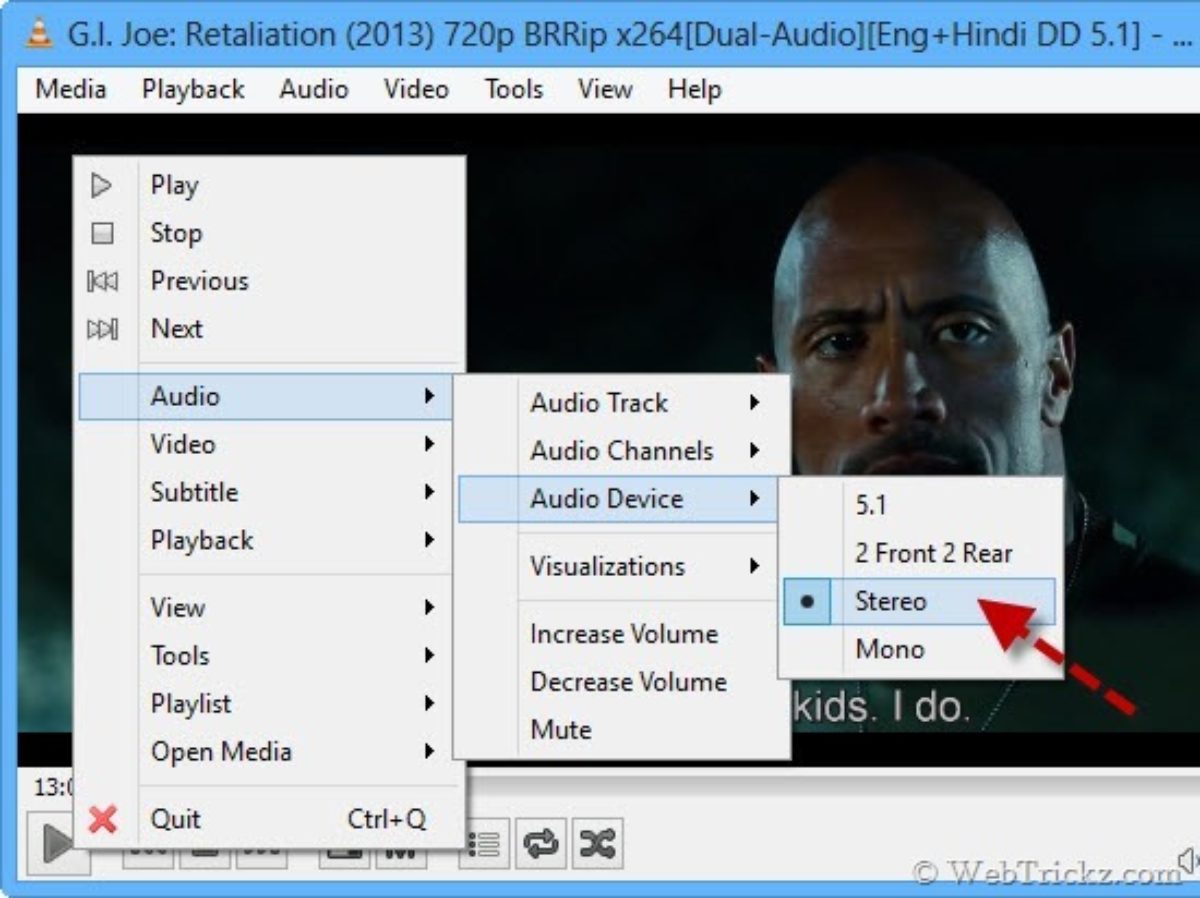Click the Previous track icon in menu
Screen dimensions: 1200x898
(x=102, y=282)
